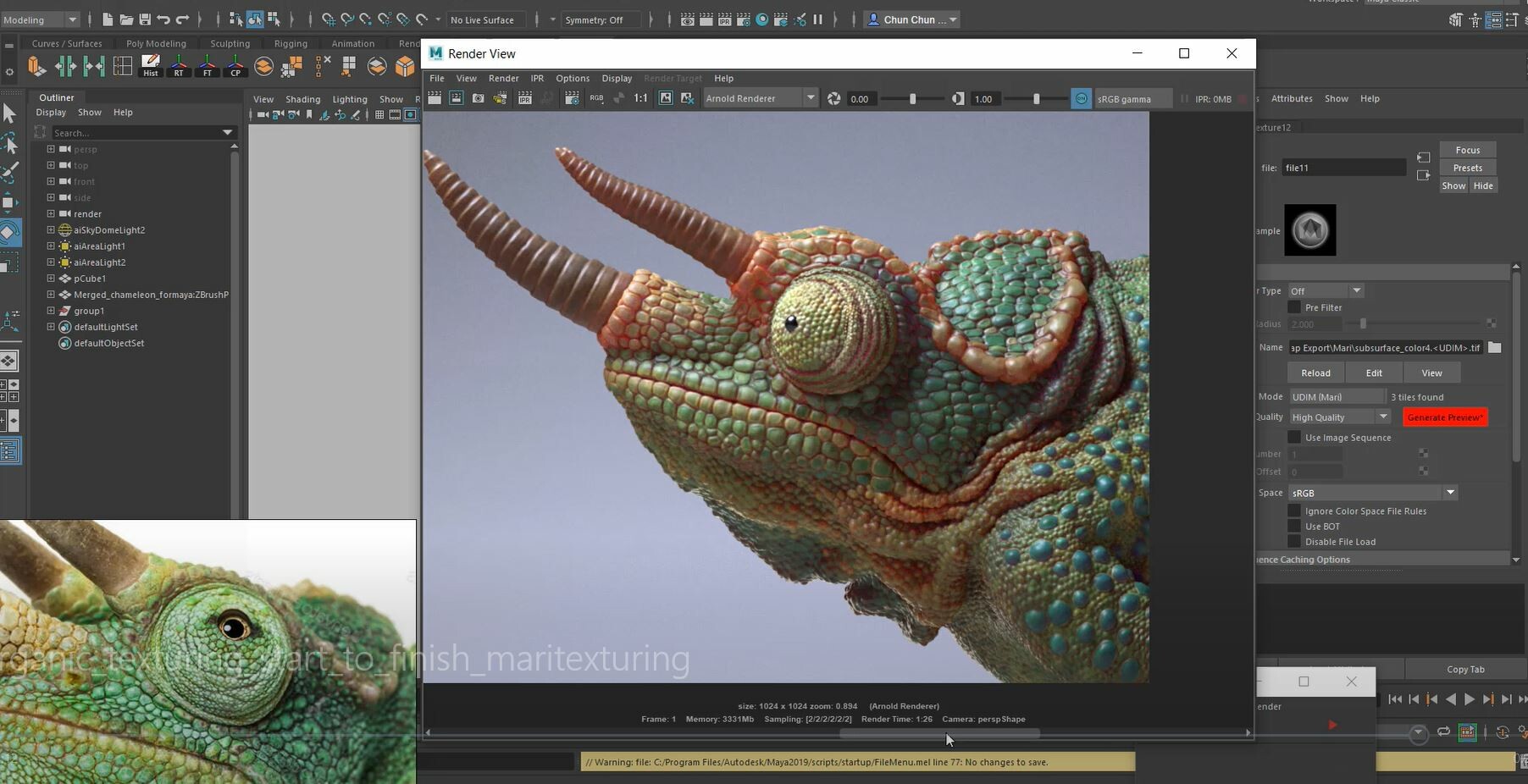Toggle RGB channel display in Render View
The height and width of the screenshot is (784, 1528).
595,98
